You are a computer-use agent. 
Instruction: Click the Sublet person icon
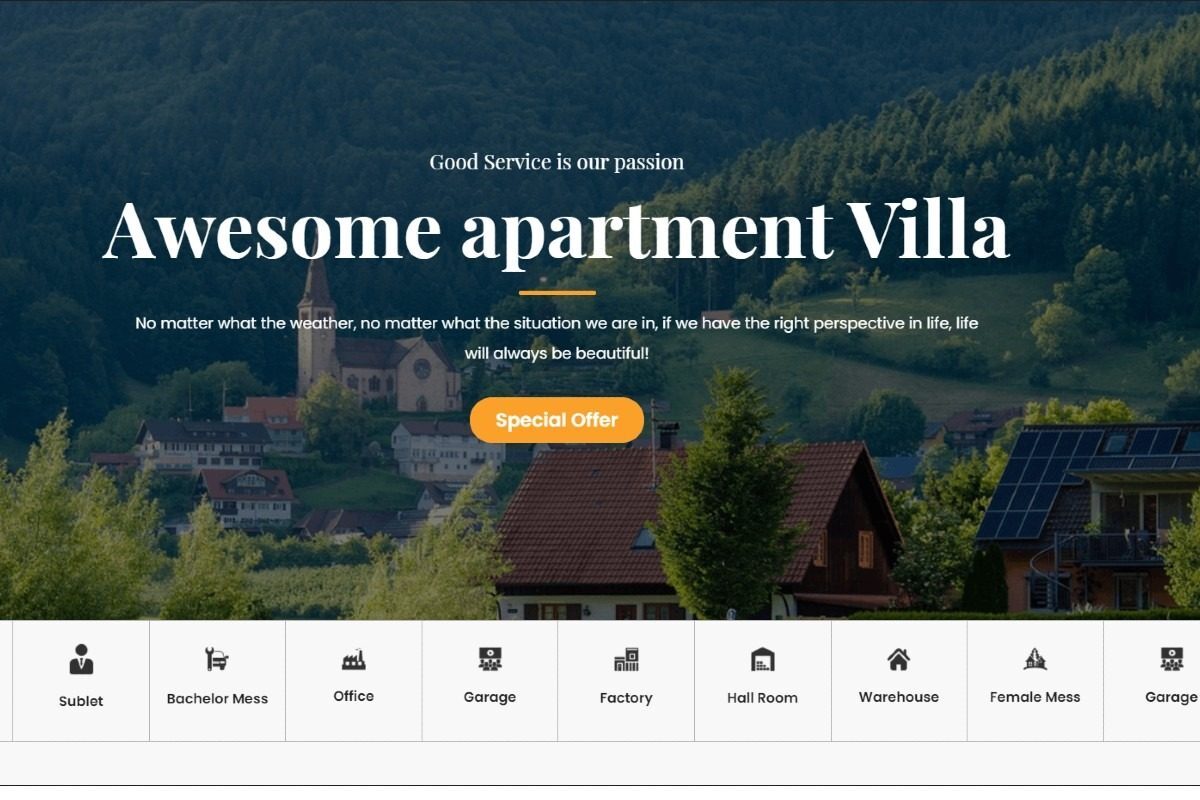click(x=81, y=660)
